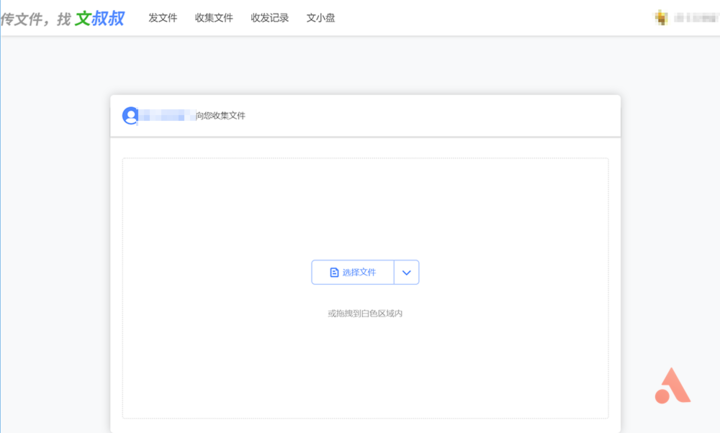Go to the 收集文件 page
Image resolution: width=720 pixels, height=433 pixels.
(214, 18)
